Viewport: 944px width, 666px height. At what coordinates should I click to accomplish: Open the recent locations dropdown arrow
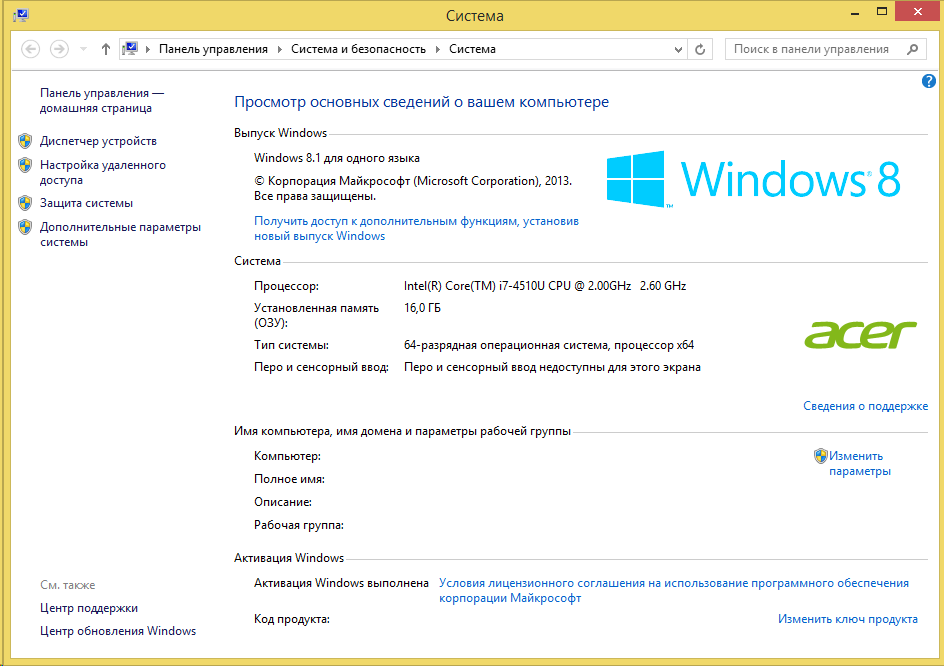(84, 49)
